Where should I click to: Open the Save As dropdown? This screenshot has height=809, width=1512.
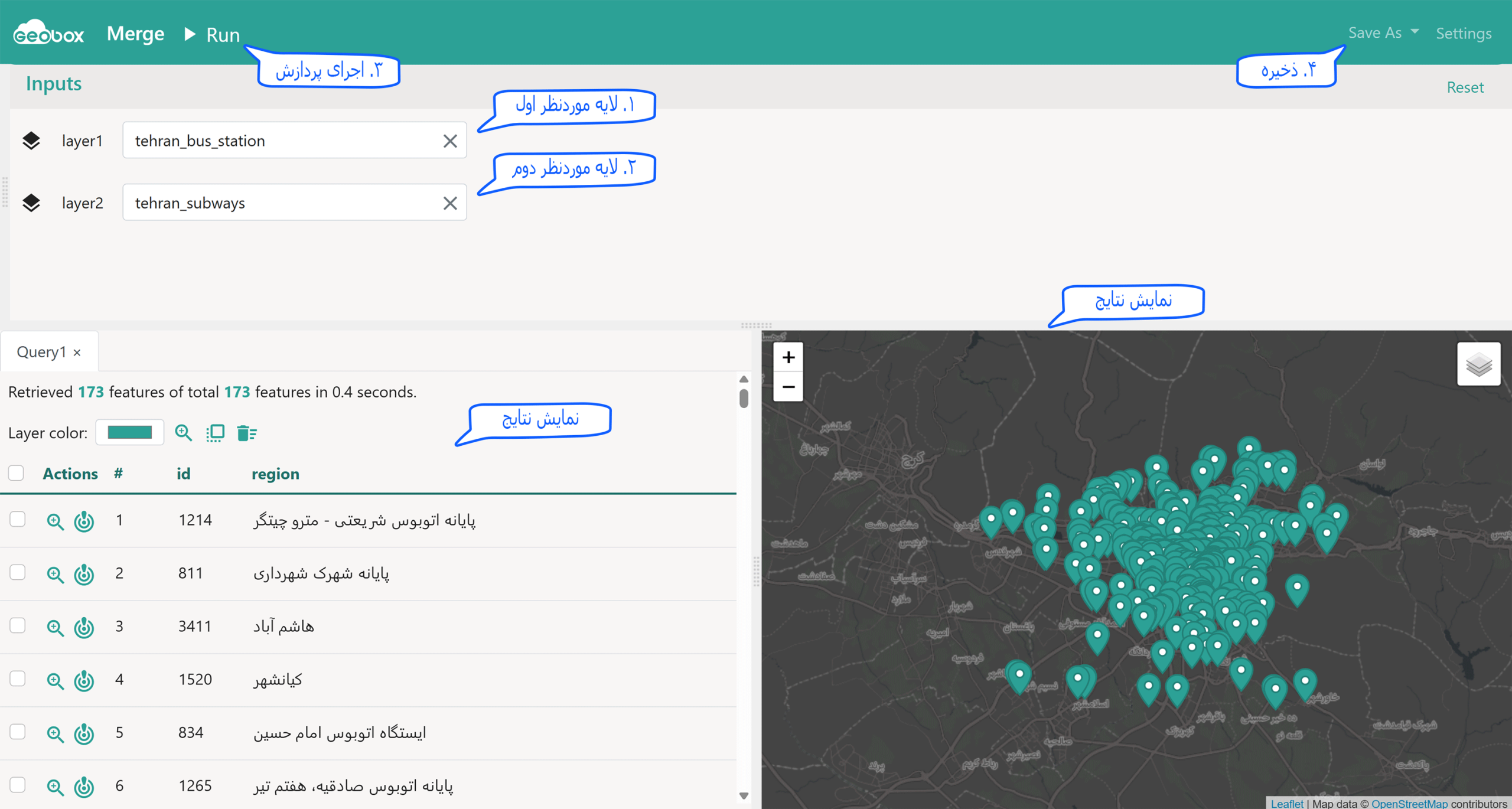[x=1383, y=32]
